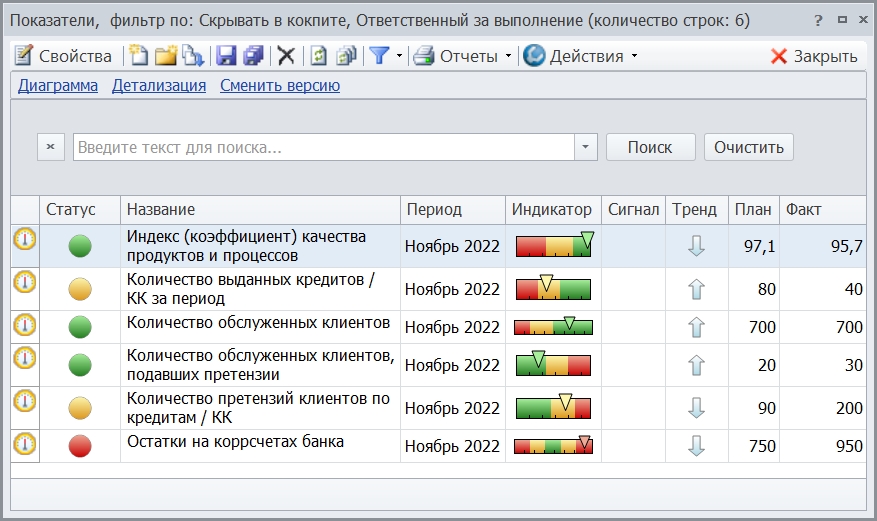This screenshot has height=521, width=877.
Task: Click the black X delete icon
Action: [x=286, y=56]
